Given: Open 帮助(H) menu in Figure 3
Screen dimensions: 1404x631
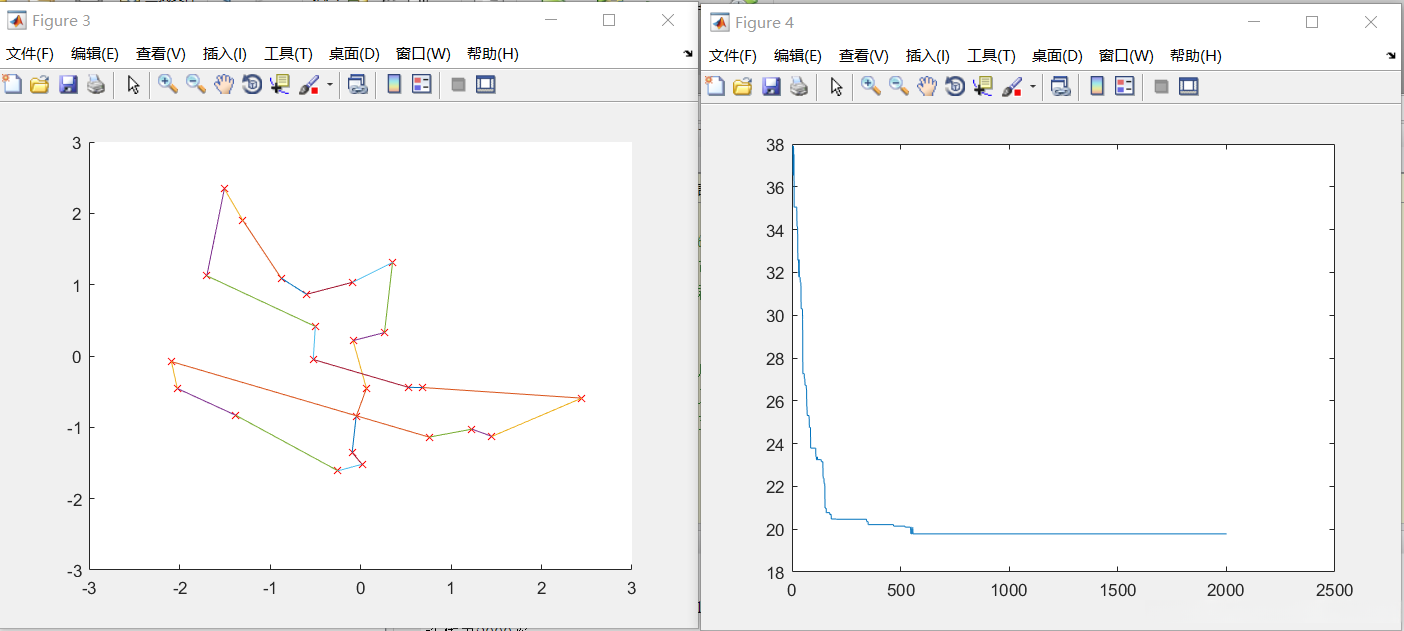Looking at the screenshot, I should [492, 54].
